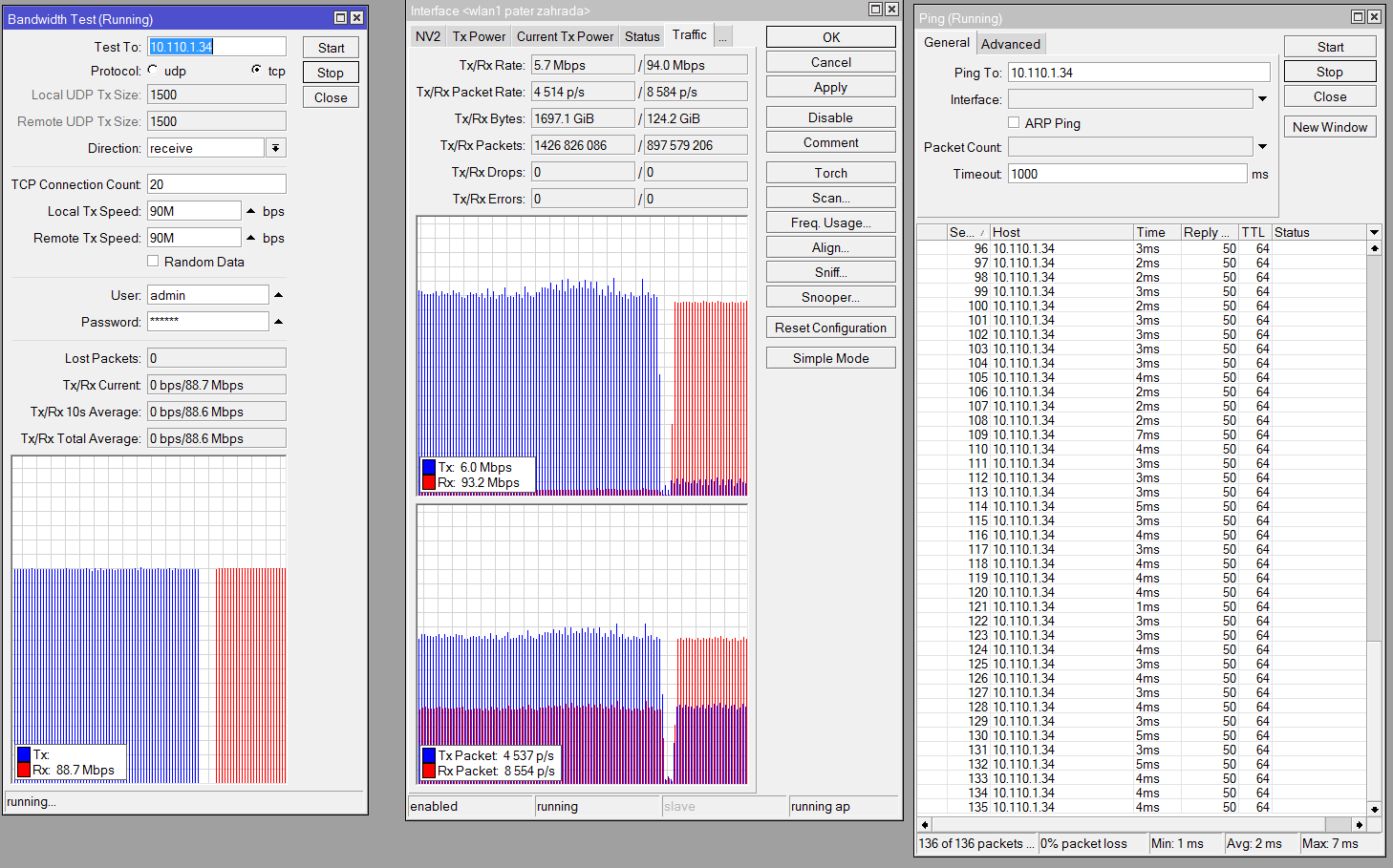Expand the Local Tx Speed arrow
Screen dimensions: 1393x868
251,211
